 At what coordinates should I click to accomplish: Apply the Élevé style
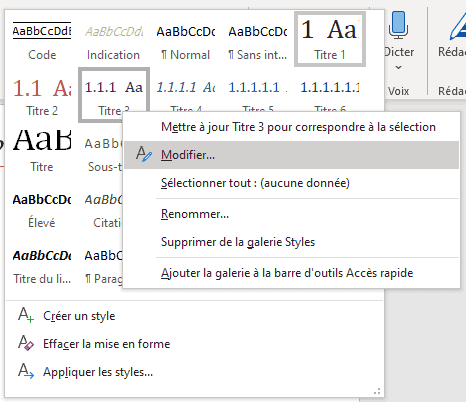coord(42,207)
